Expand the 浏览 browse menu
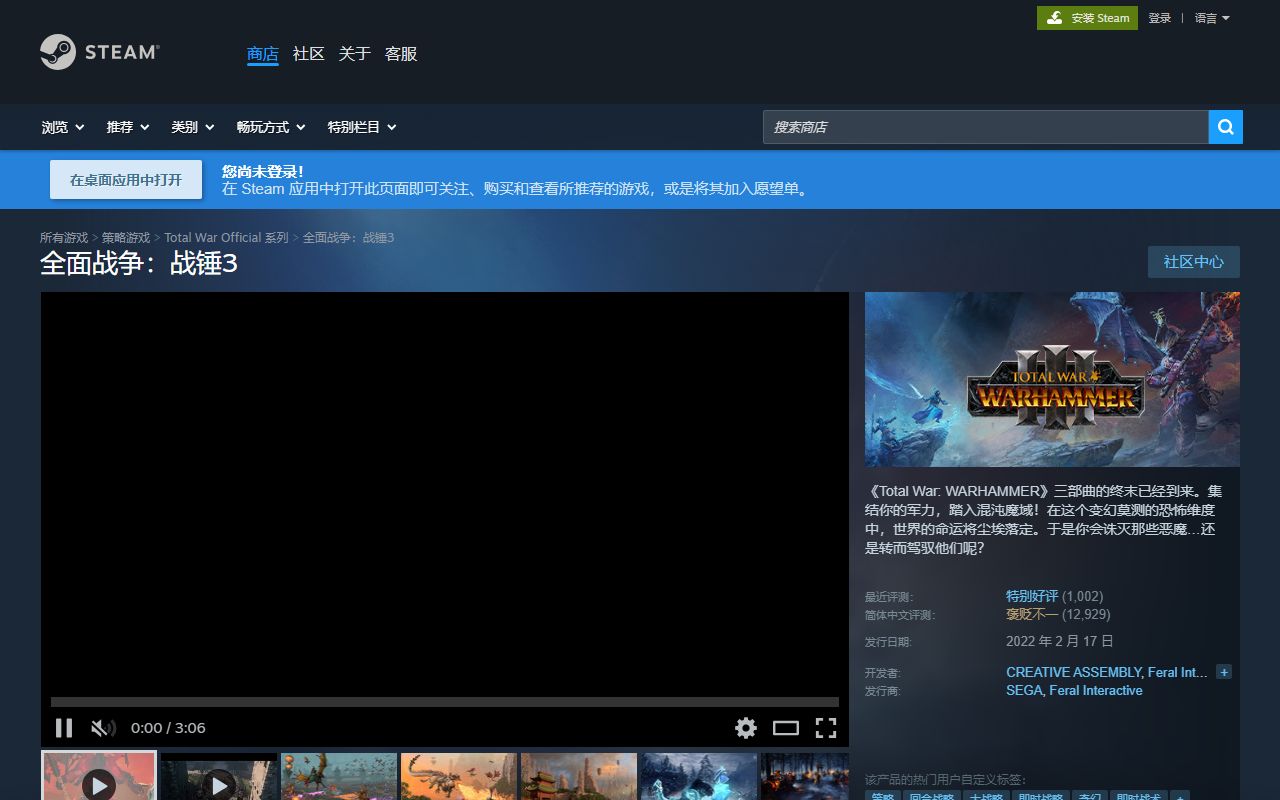The image size is (1280, 800). pyautogui.click(x=63, y=127)
